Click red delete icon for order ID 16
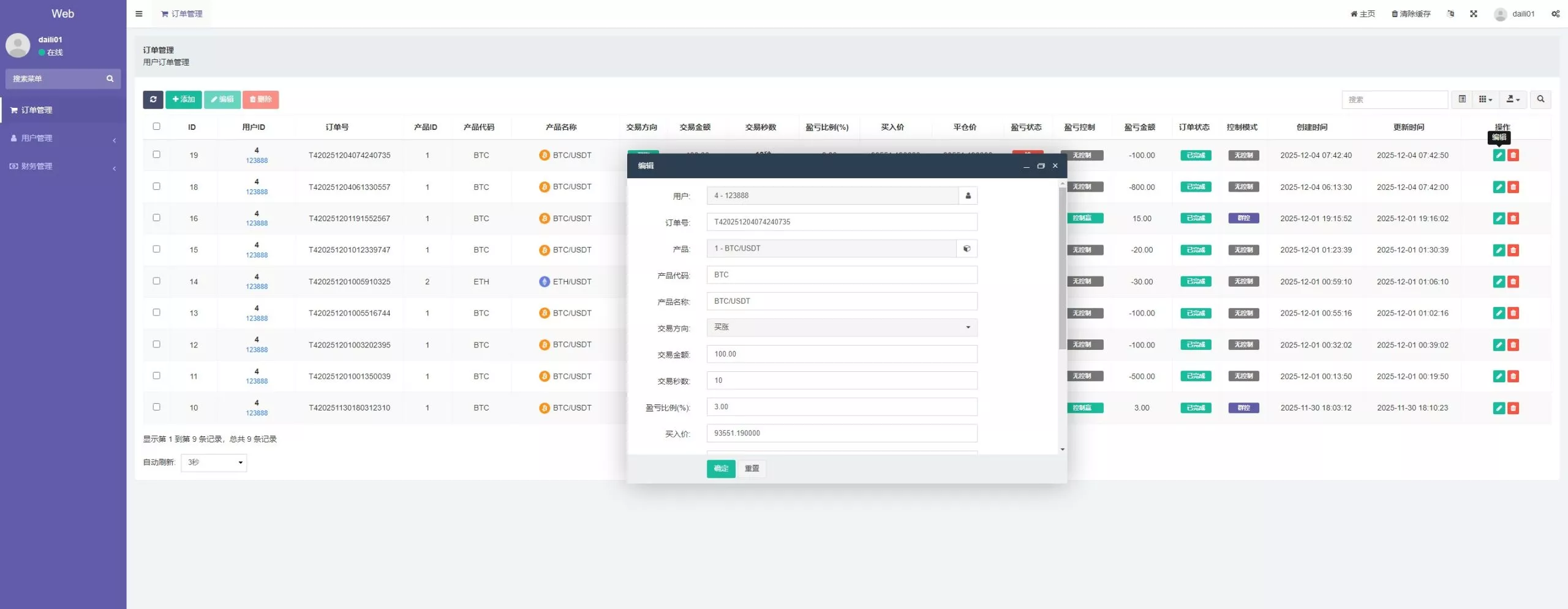Viewport: 1568px width, 609px height. coord(1513,219)
